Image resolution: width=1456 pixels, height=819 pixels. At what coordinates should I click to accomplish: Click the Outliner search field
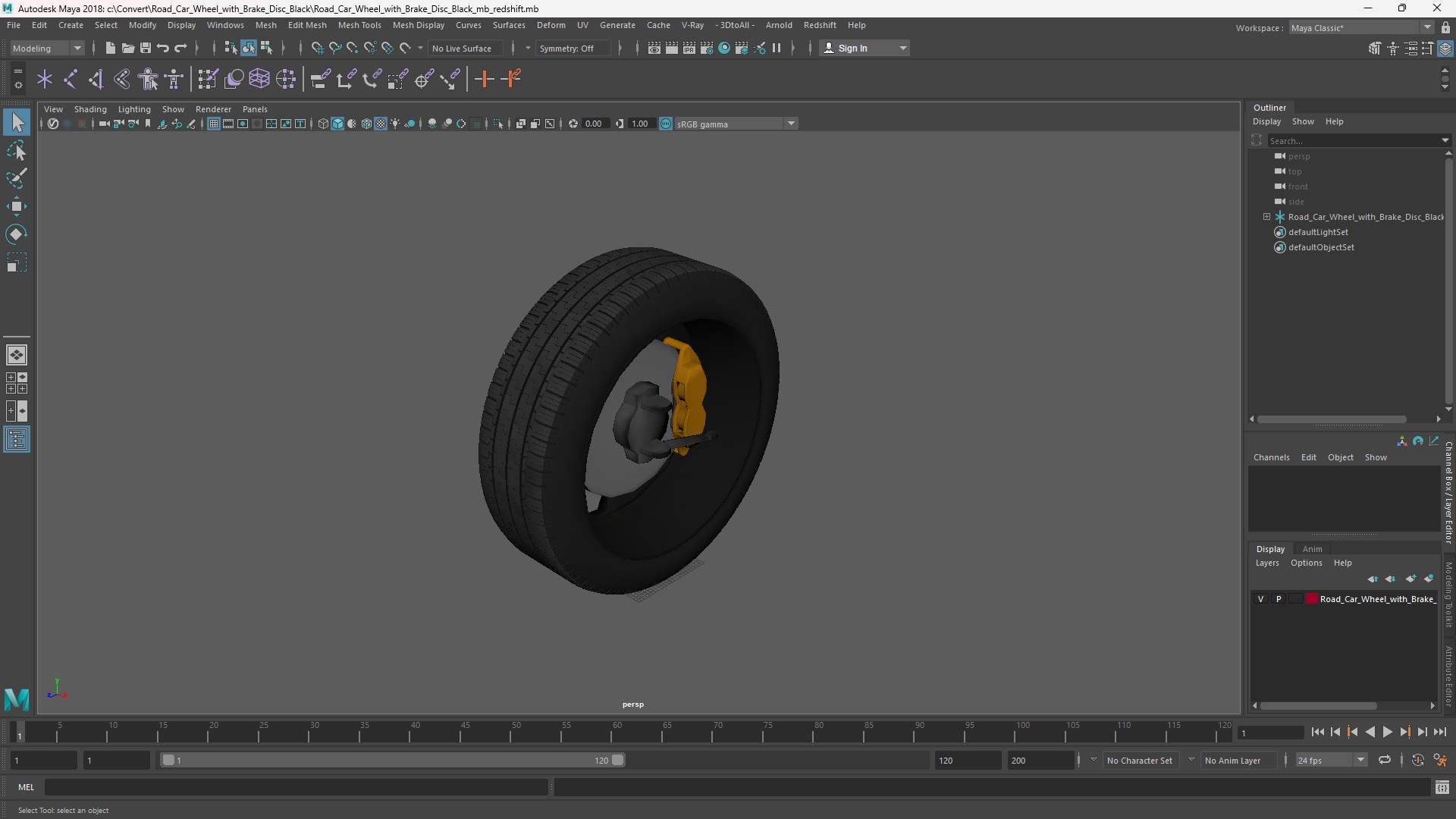tap(1357, 141)
